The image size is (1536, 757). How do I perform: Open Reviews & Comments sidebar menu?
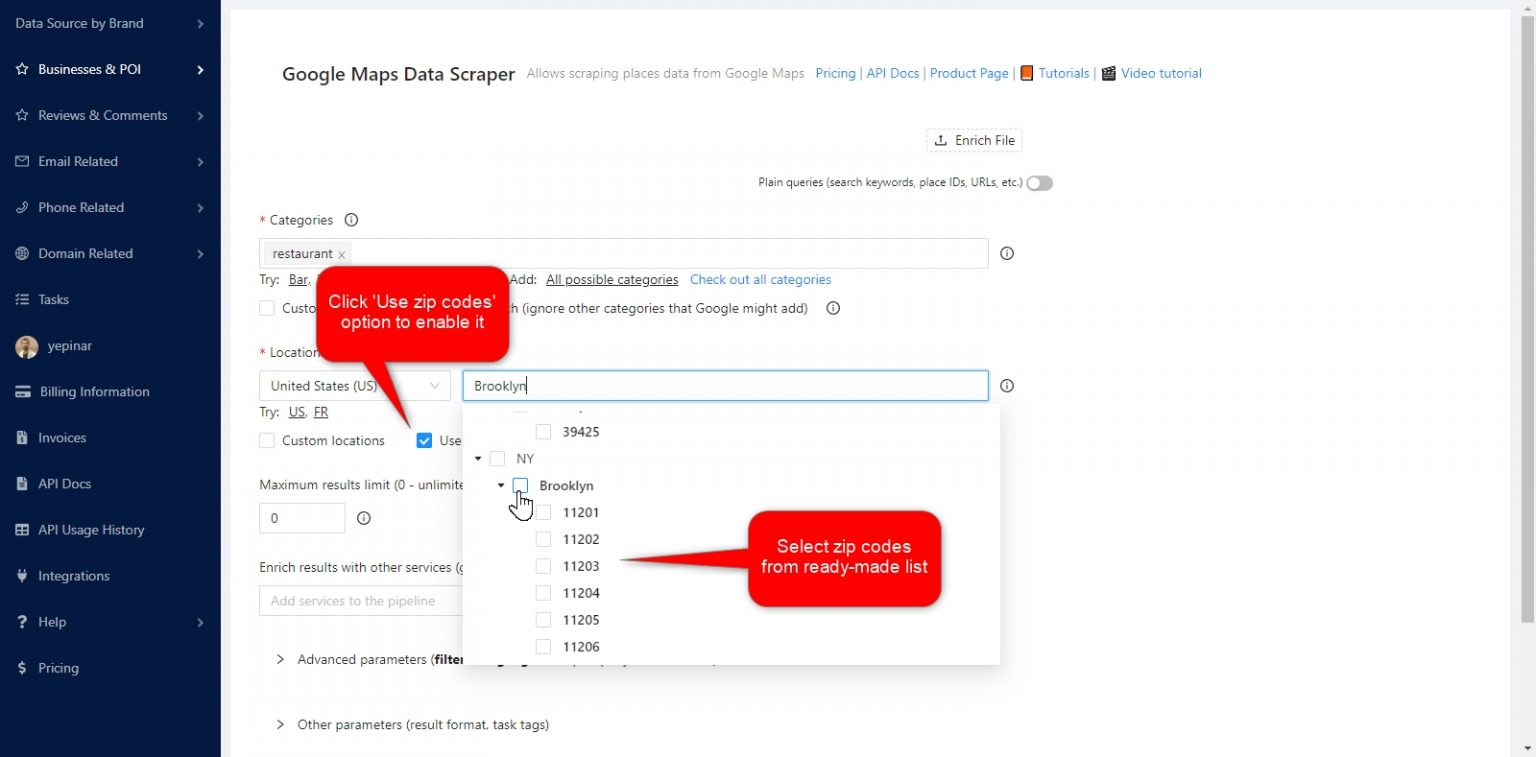pos(102,115)
